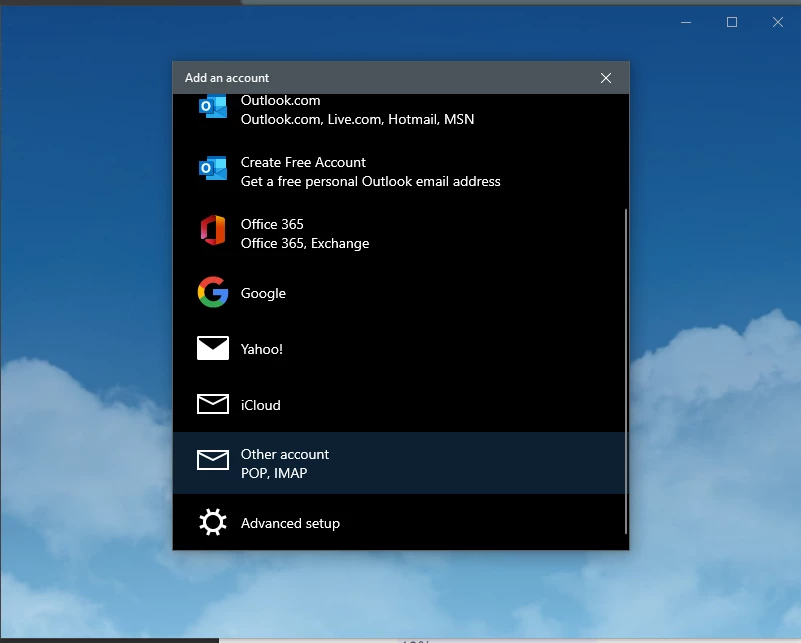Click the 'Add an account' dialog title

pyautogui.click(x=226, y=78)
